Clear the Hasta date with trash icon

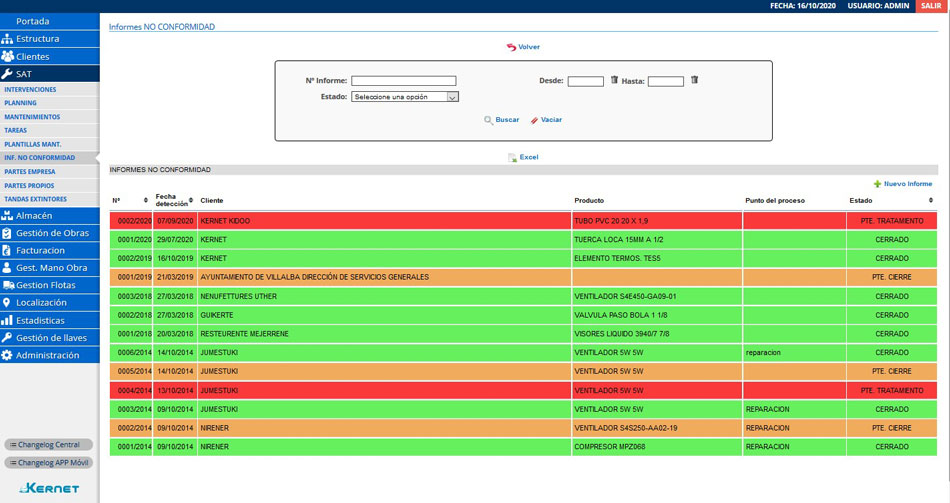pyautogui.click(x=694, y=80)
